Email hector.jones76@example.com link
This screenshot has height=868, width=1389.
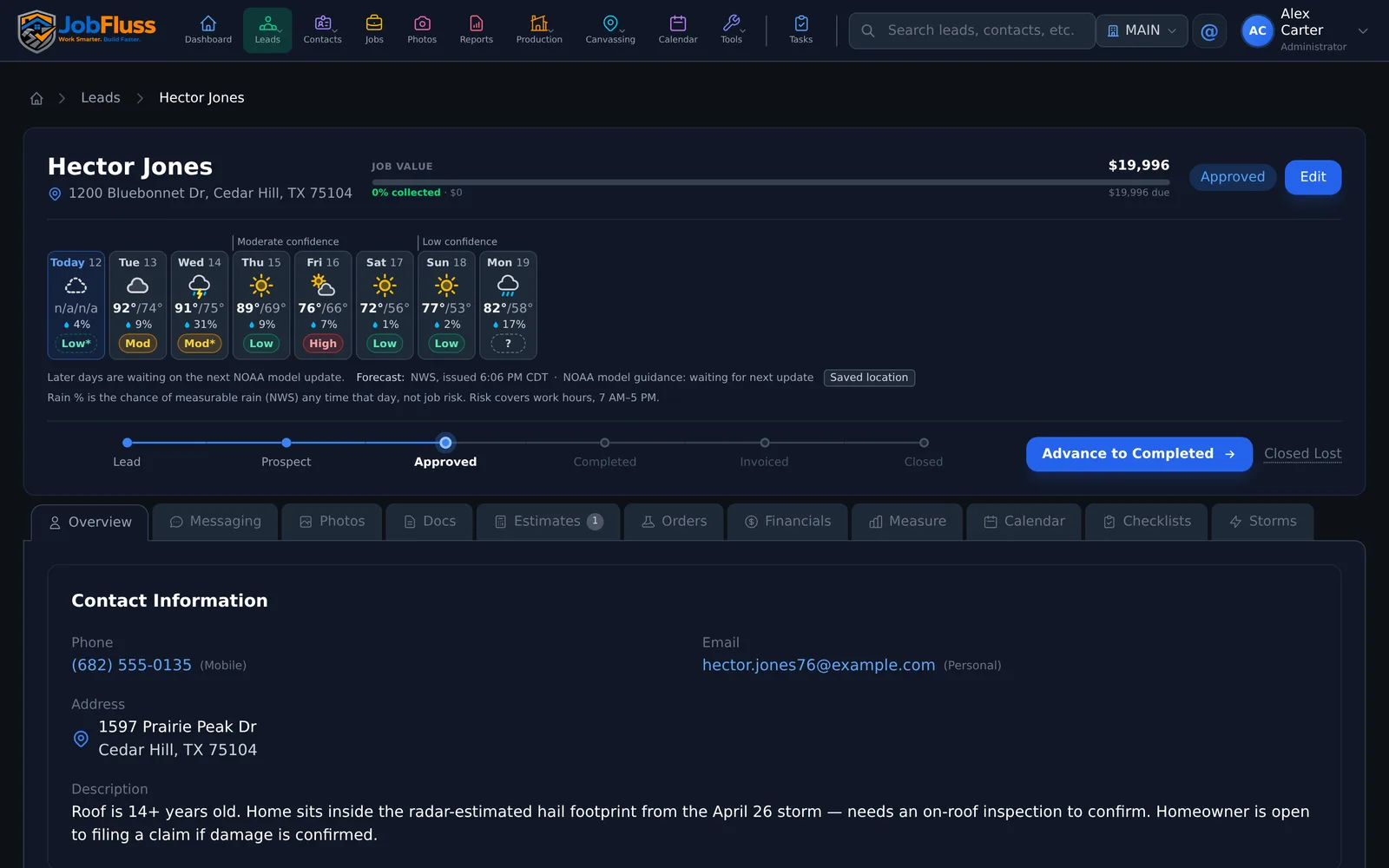[x=819, y=665]
